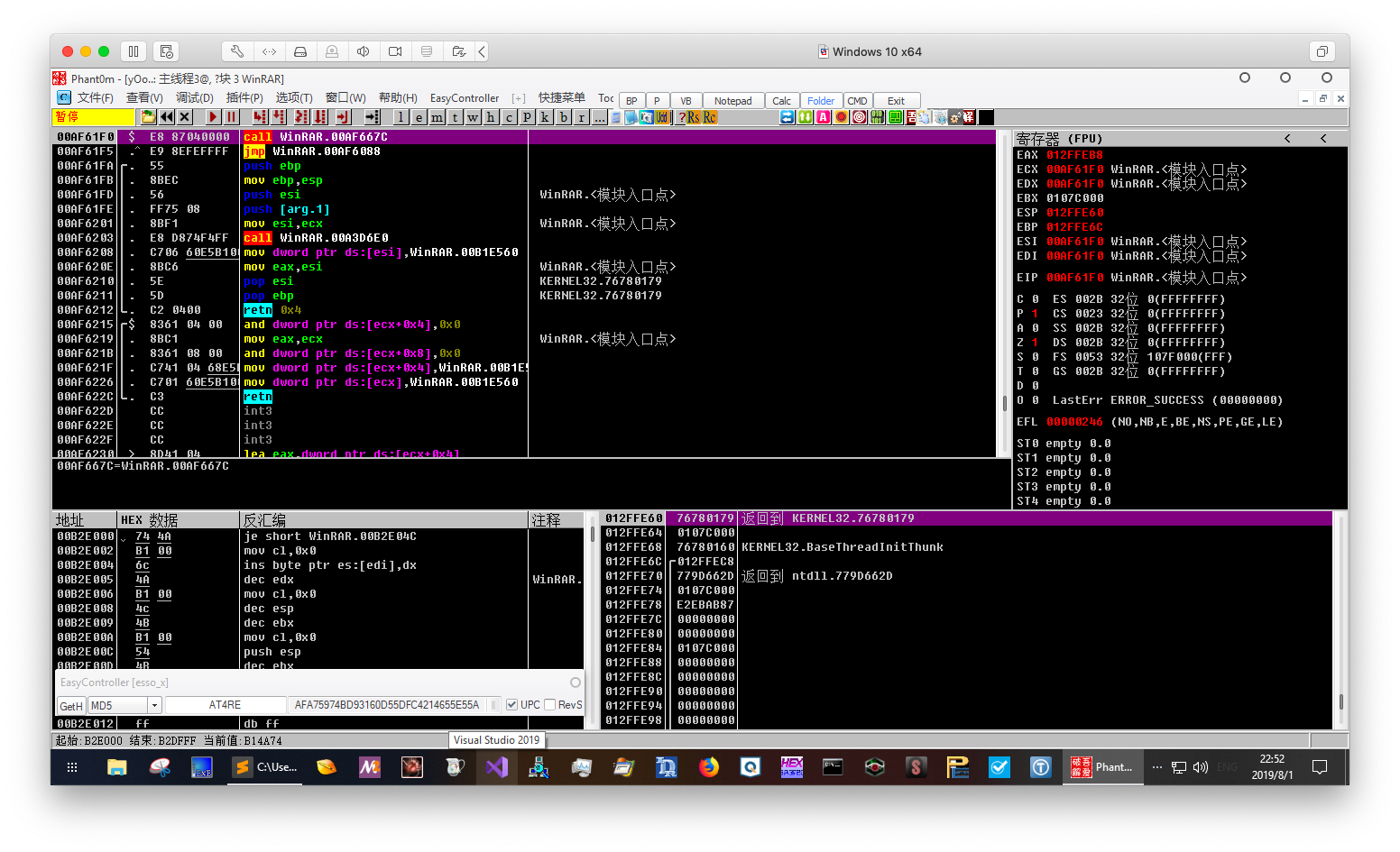Click the Step Into toolbar icon
The height and width of the screenshot is (852, 1400).
tap(261, 117)
